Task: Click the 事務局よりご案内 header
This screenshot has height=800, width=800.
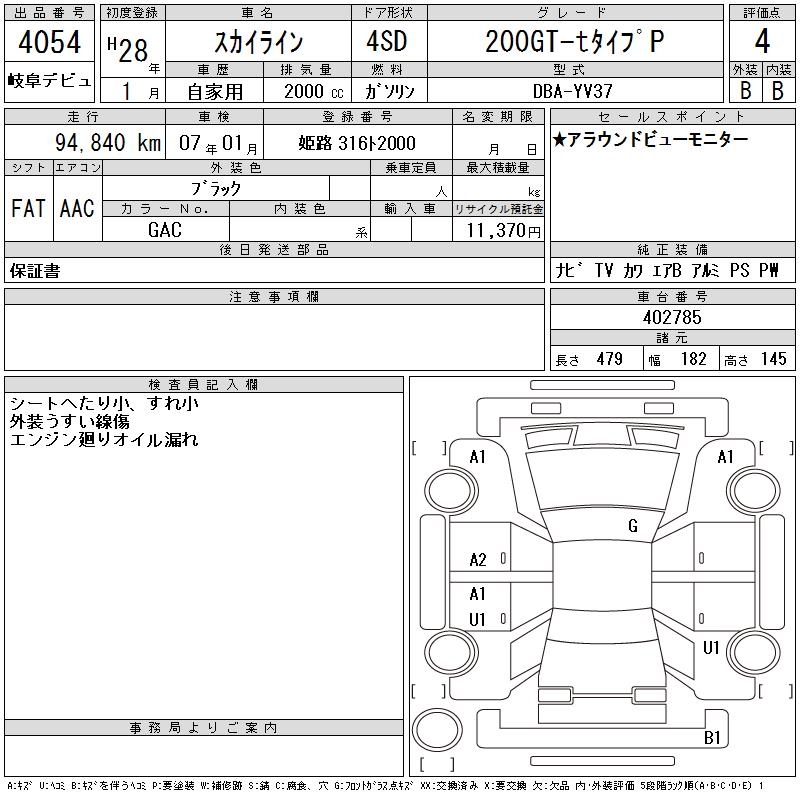Action: pos(204,728)
